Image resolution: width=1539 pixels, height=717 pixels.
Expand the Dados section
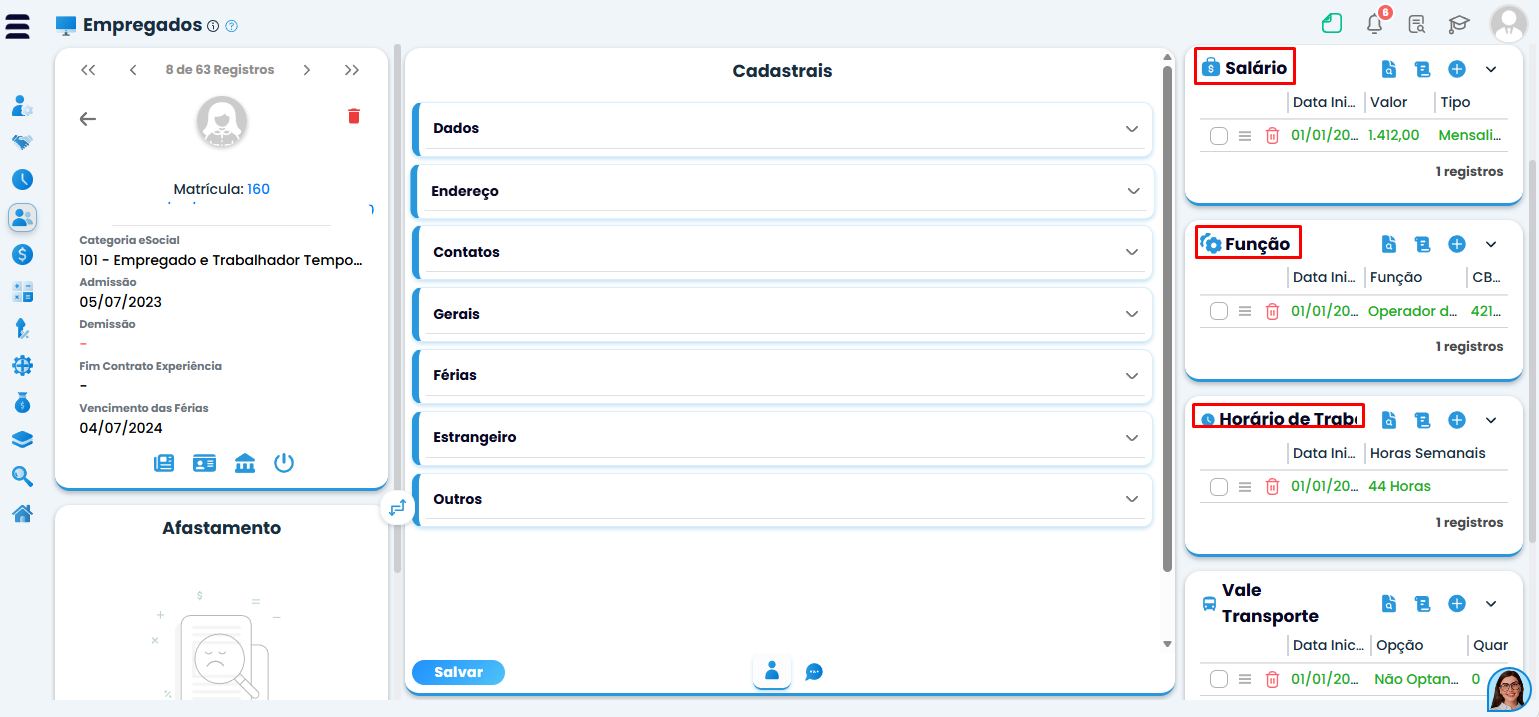coord(782,129)
